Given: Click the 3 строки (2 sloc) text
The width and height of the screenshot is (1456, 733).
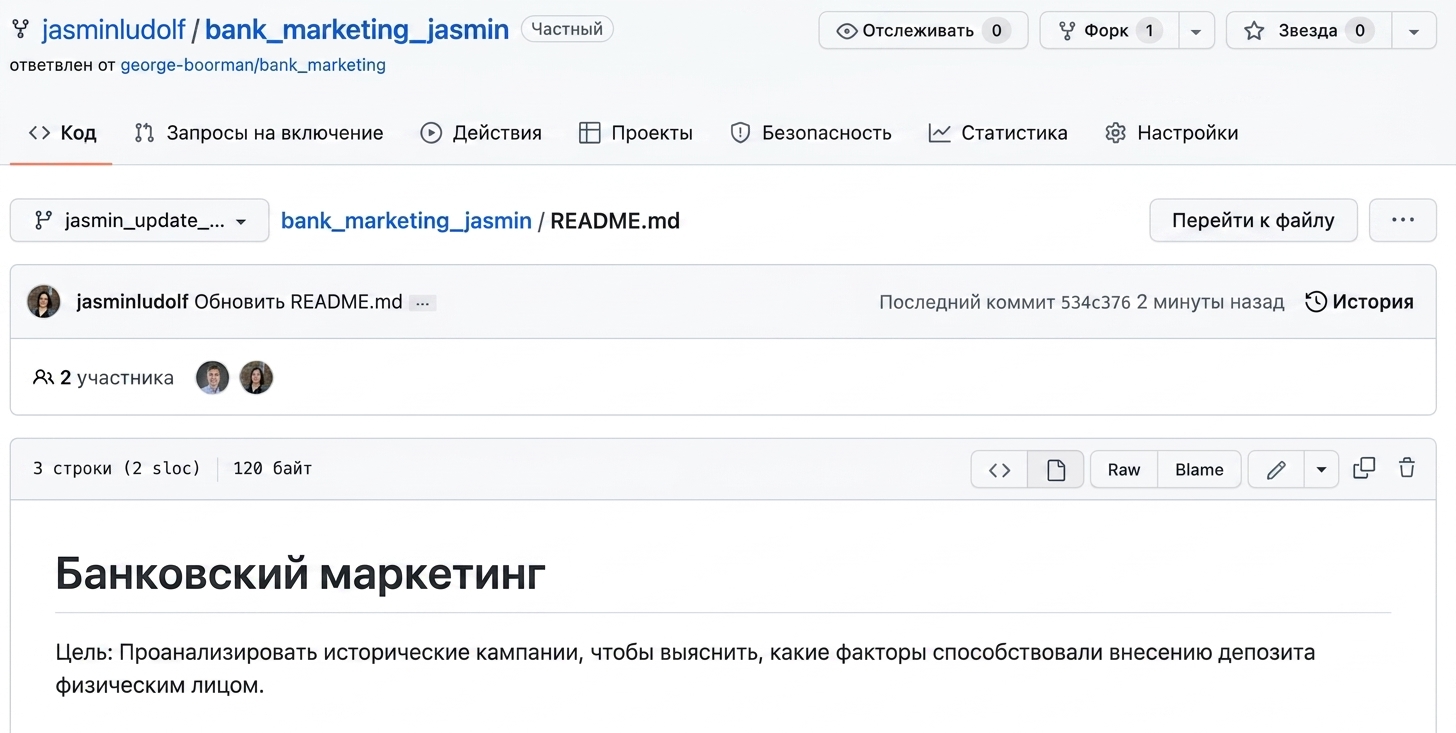Looking at the screenshot, I should (x=117, y=469).
